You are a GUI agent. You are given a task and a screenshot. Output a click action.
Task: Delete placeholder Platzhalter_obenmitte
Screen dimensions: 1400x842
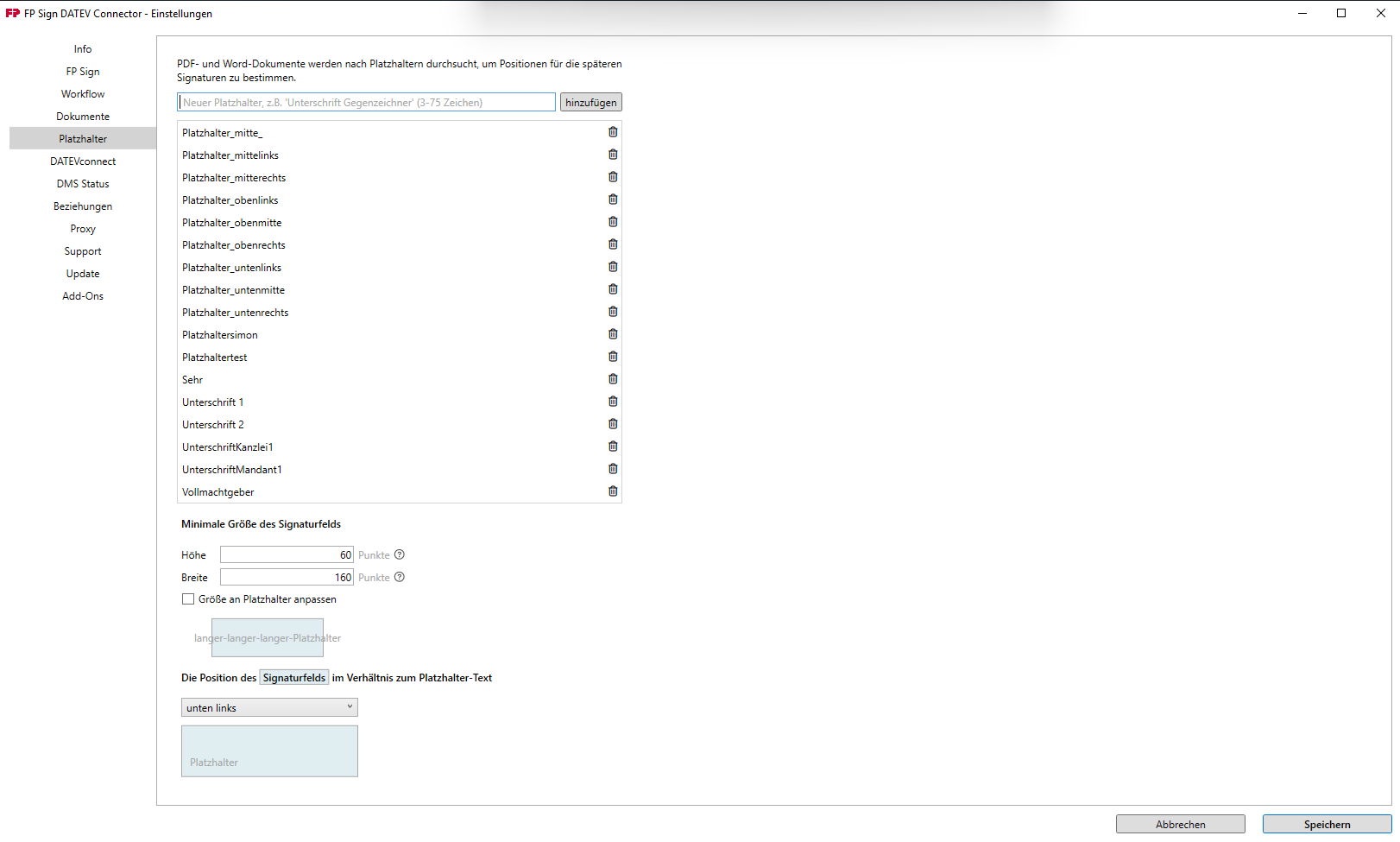[x=613, y=222]
